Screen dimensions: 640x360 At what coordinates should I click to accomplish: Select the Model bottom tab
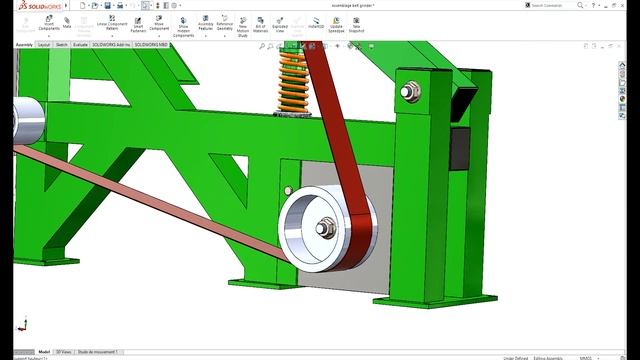pyautogui.click(x=44, y=351)
